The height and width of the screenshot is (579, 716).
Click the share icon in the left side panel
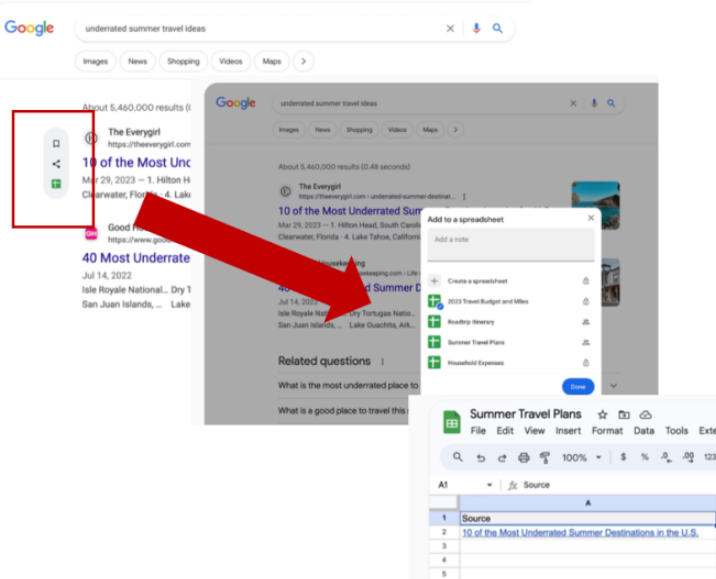tap(56, 163)
